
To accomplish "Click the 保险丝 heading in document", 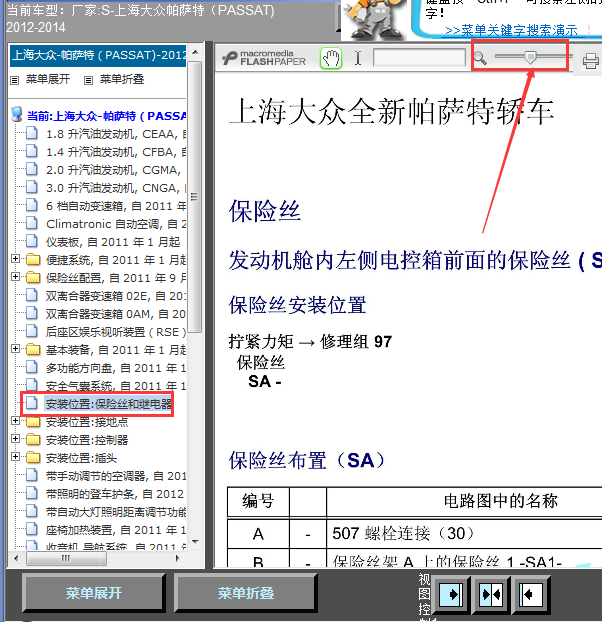I will point(265,210).
